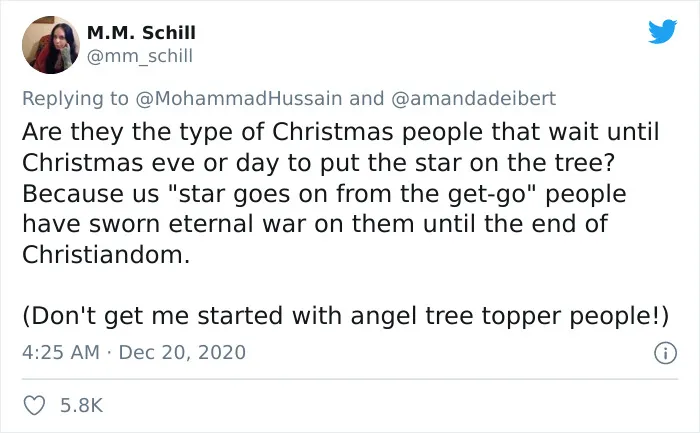
Task: Like the tweet with heart icon
Action: [x=34, y=405]
